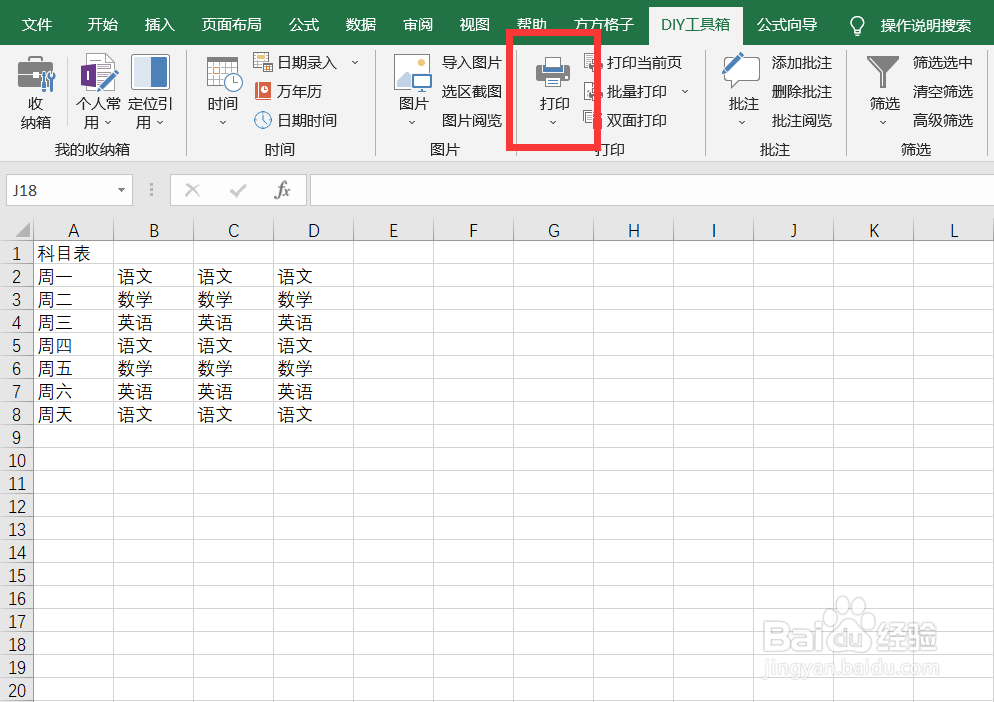Expand the 筛选 dropdown arrow

pyautogui.click(x=883, y=122)
